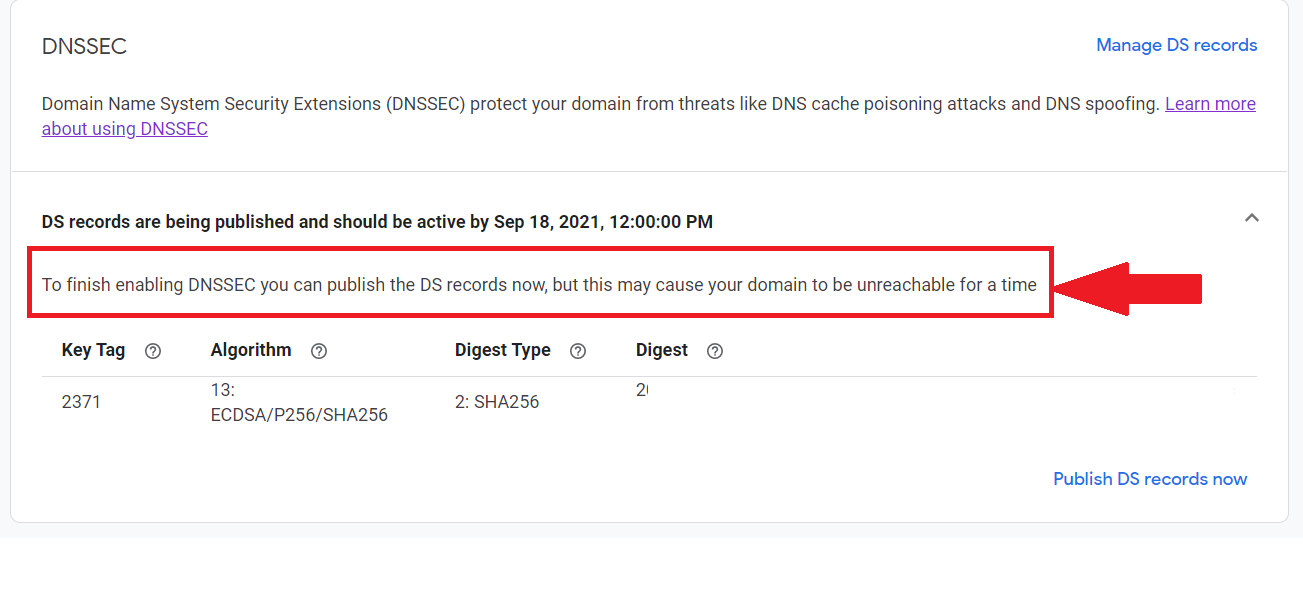Click the highlighted finish enabling DNSSEC warning text
The width and height of the screenshot is (1303, 592).
pos(539,285)
